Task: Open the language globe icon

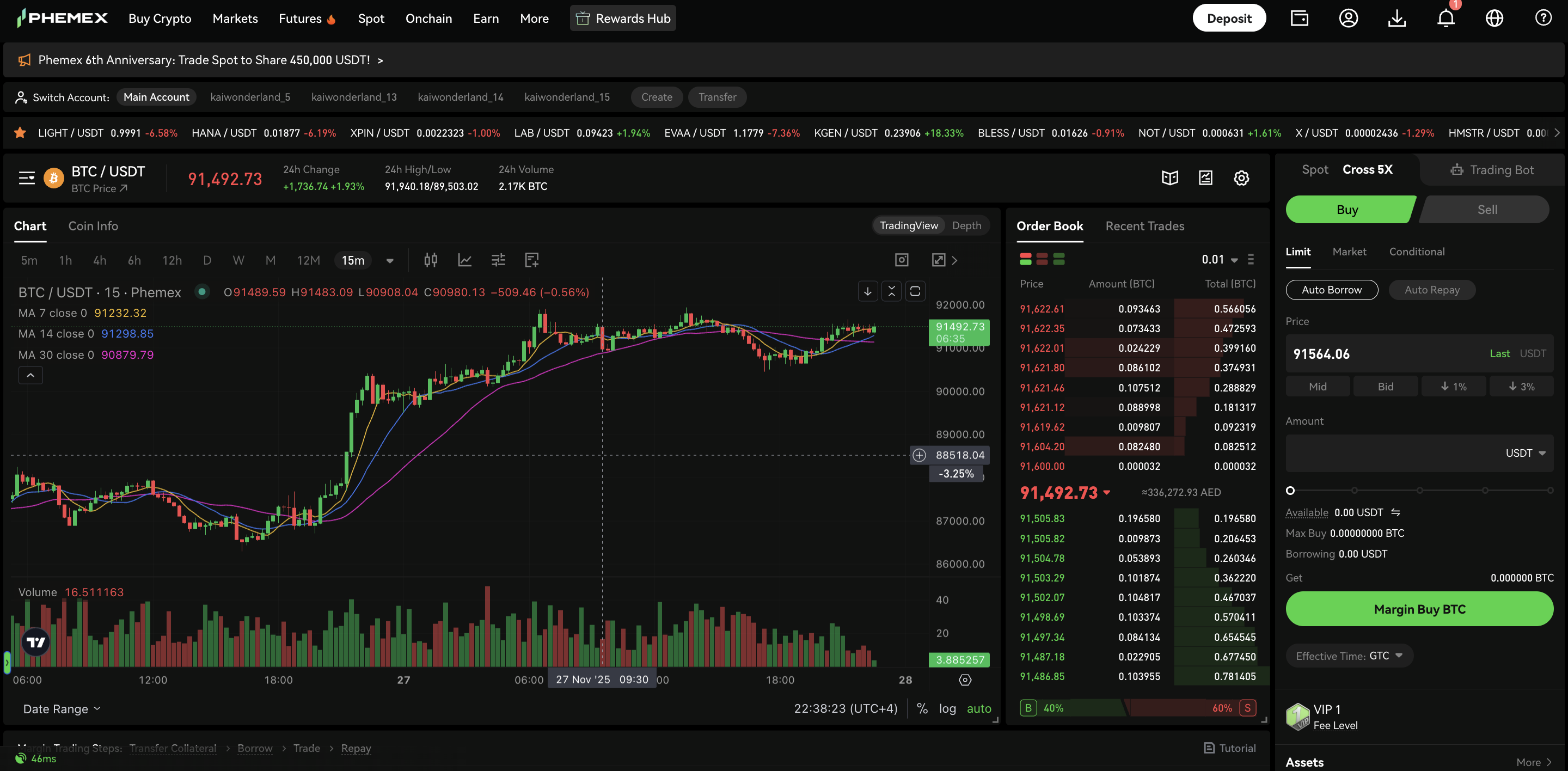Action: point(1494,19)
